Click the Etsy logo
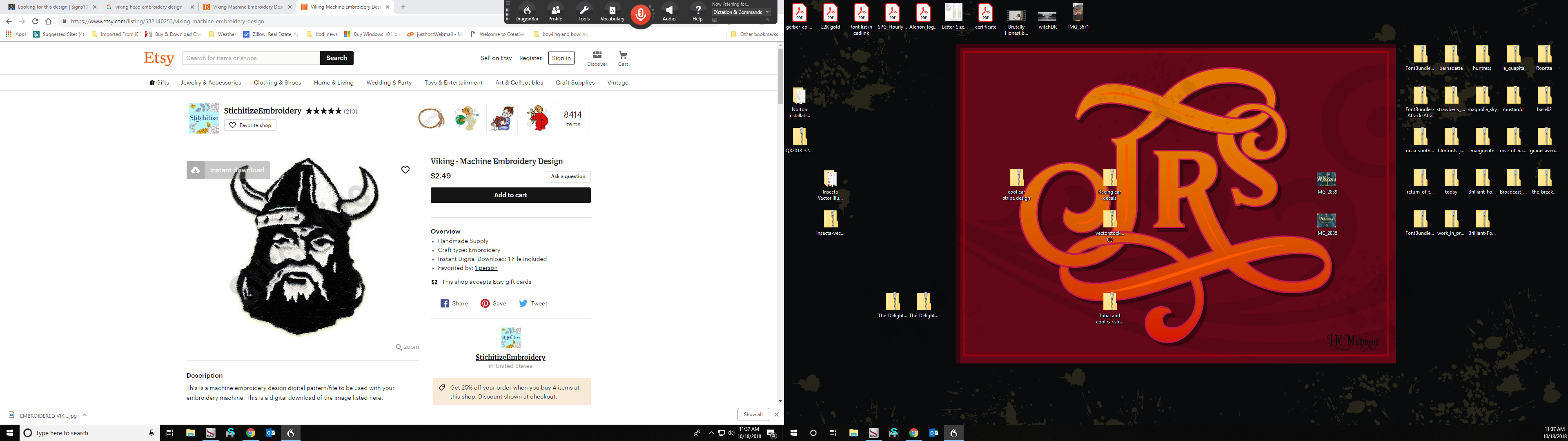This screenshot has height=441, width=1568. 159,58
